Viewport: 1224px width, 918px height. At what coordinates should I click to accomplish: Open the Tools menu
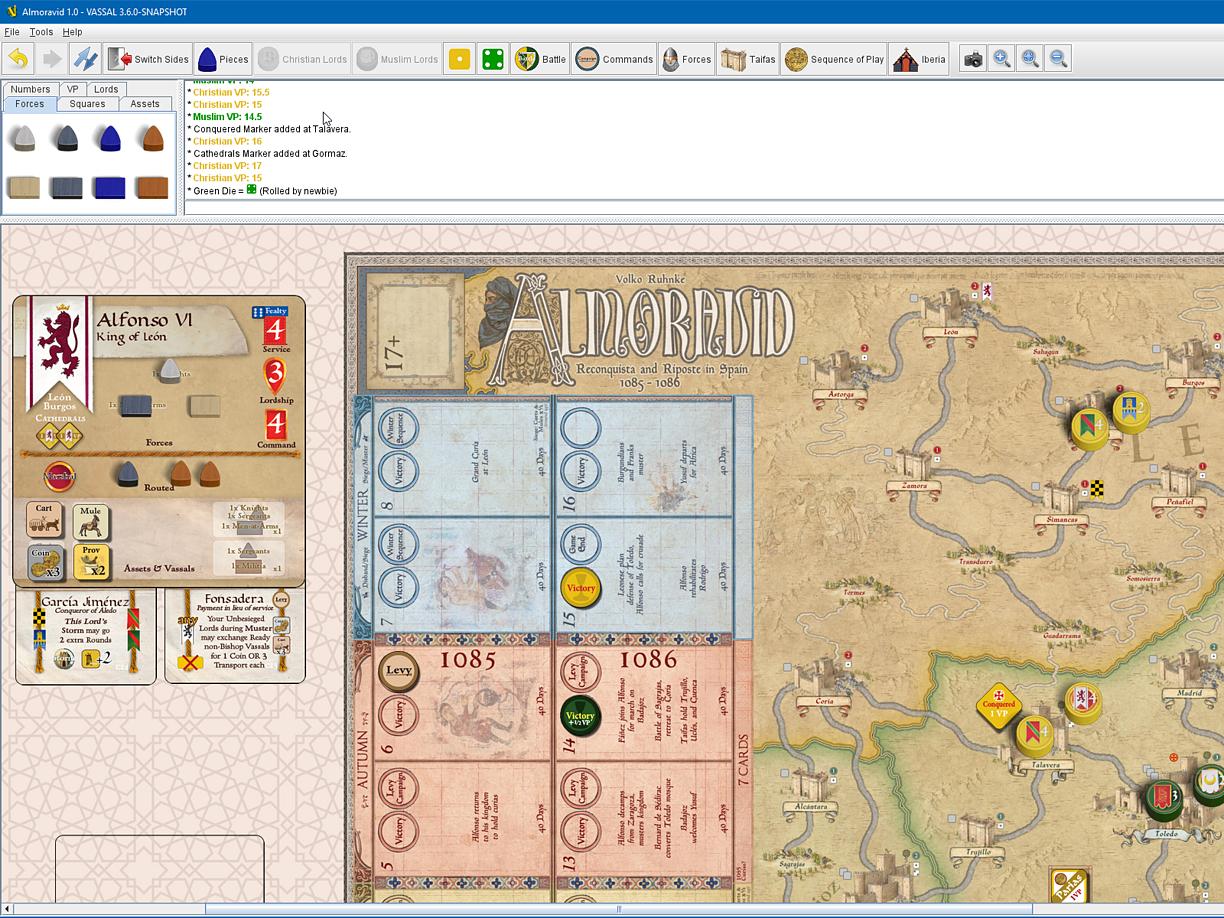(x=40, y=31)
